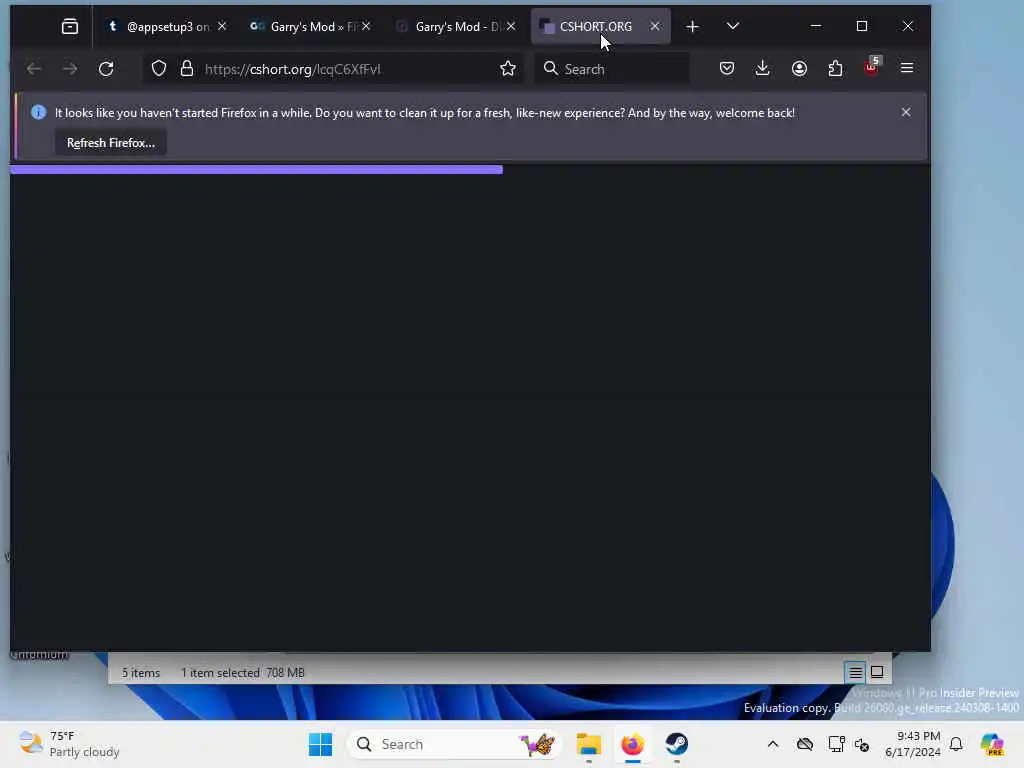Viewport: 1024px width, 768px height.
Task: Expand the list all tabs dropdown
Action: coord(733,26)
